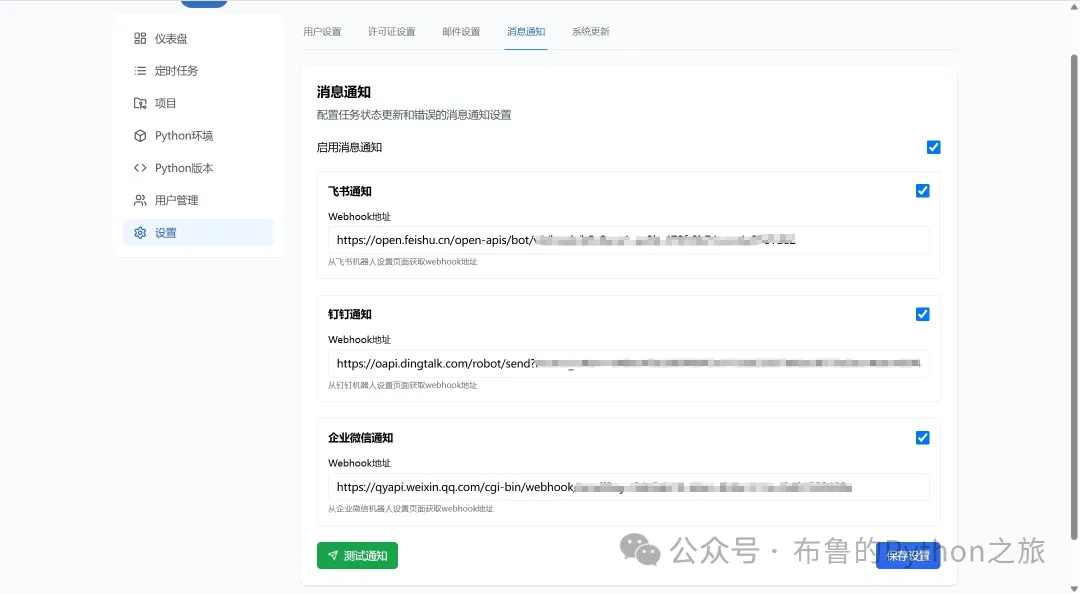Image resolution: width=1080 pixels, height=594 pixels.
Task: Open the 系统更新 tab
Action: coord(590,32)
